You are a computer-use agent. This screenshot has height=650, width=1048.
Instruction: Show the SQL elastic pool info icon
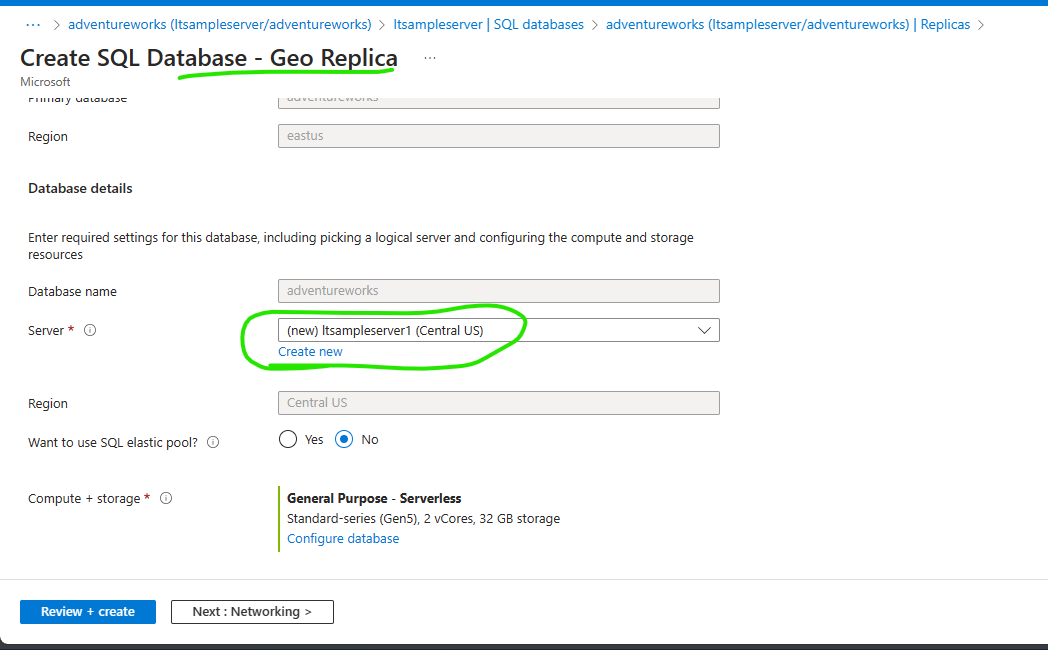click(x=213, y=442)
